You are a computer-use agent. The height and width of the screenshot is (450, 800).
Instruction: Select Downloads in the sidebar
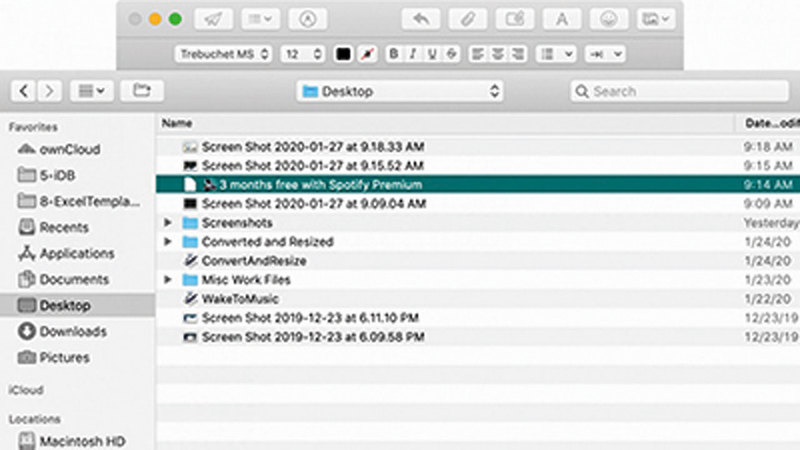tap(71, 331)
